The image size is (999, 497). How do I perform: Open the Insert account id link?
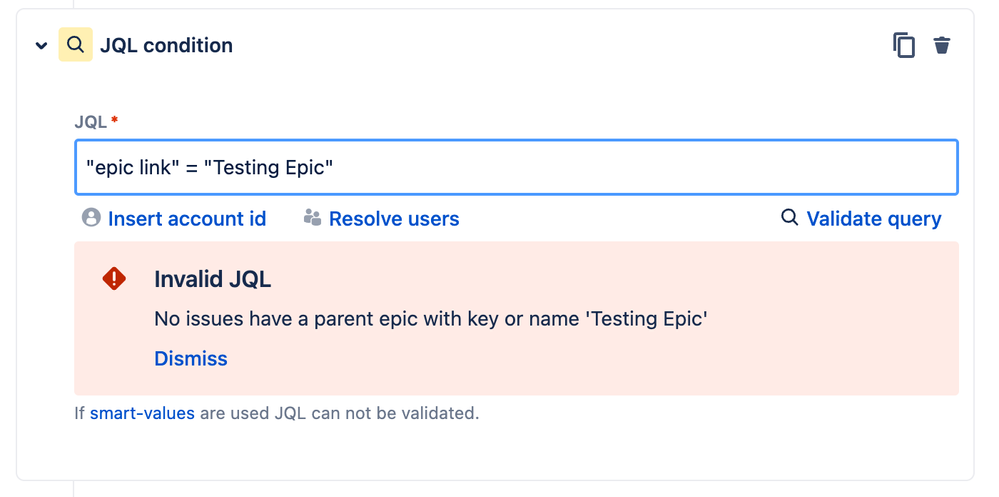click(187, 219)
